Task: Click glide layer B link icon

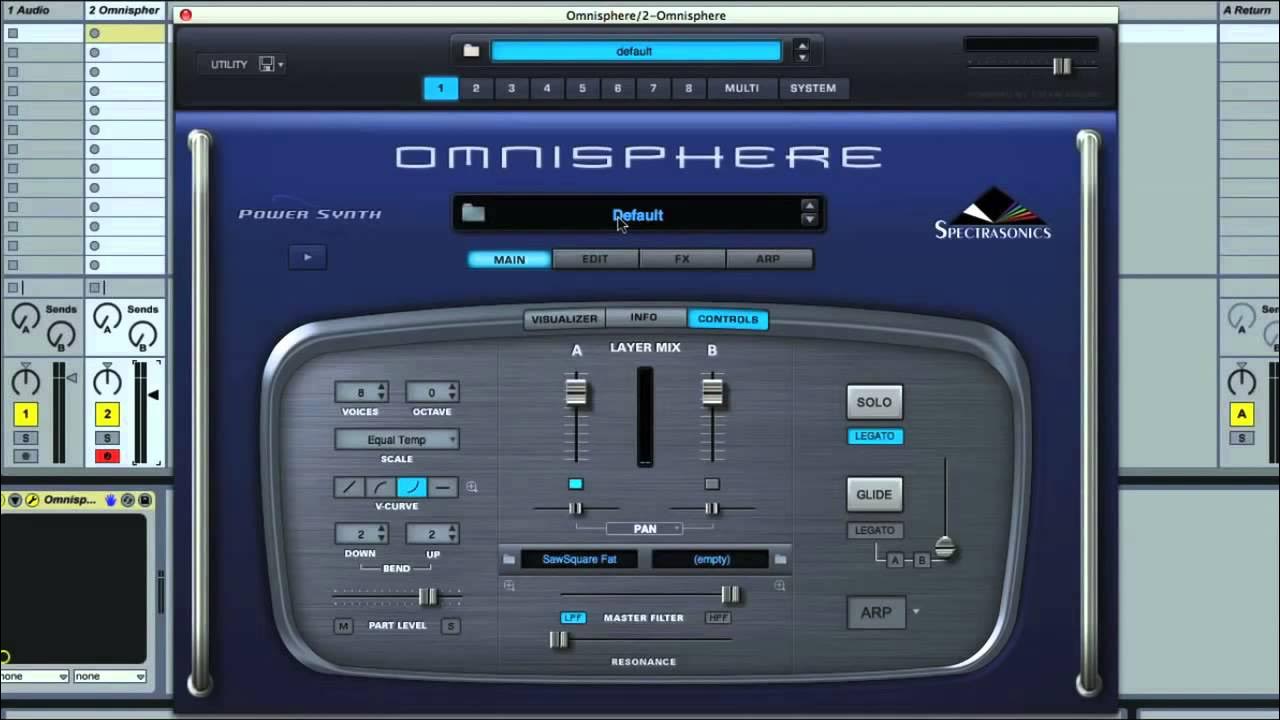Action: click(x=922, y=560)
